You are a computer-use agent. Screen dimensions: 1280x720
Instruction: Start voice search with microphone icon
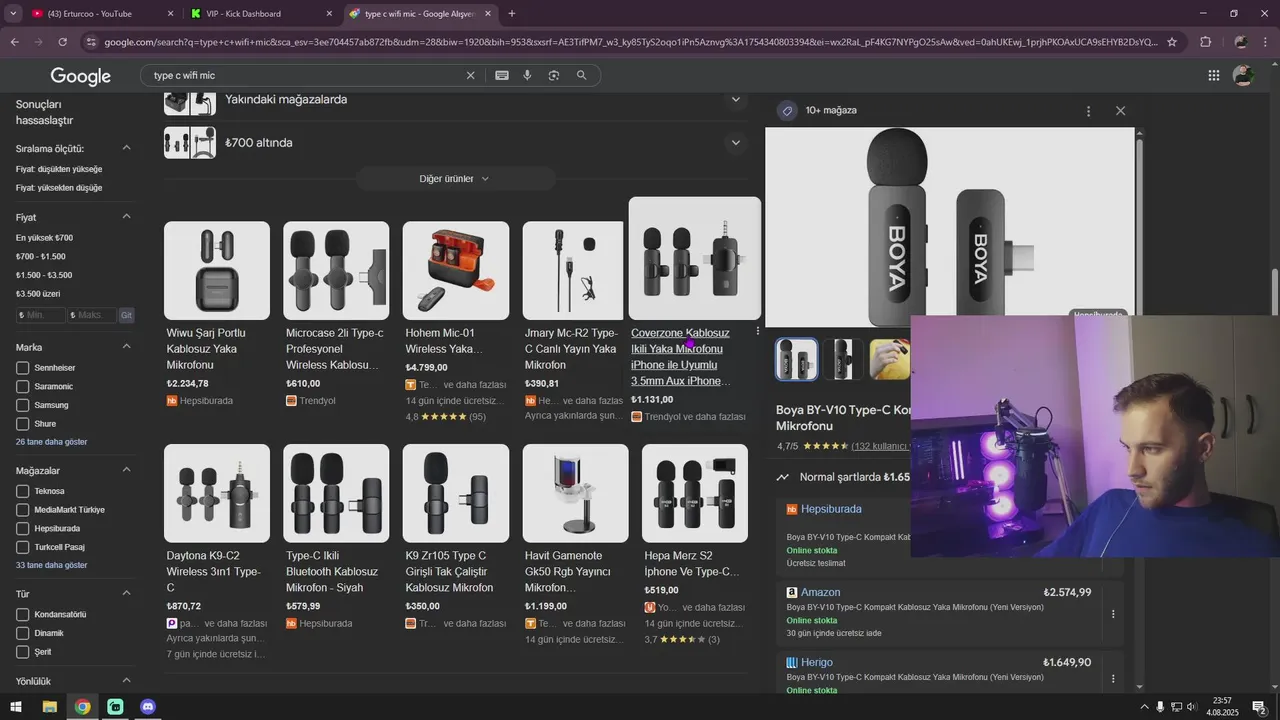point(527,75)
